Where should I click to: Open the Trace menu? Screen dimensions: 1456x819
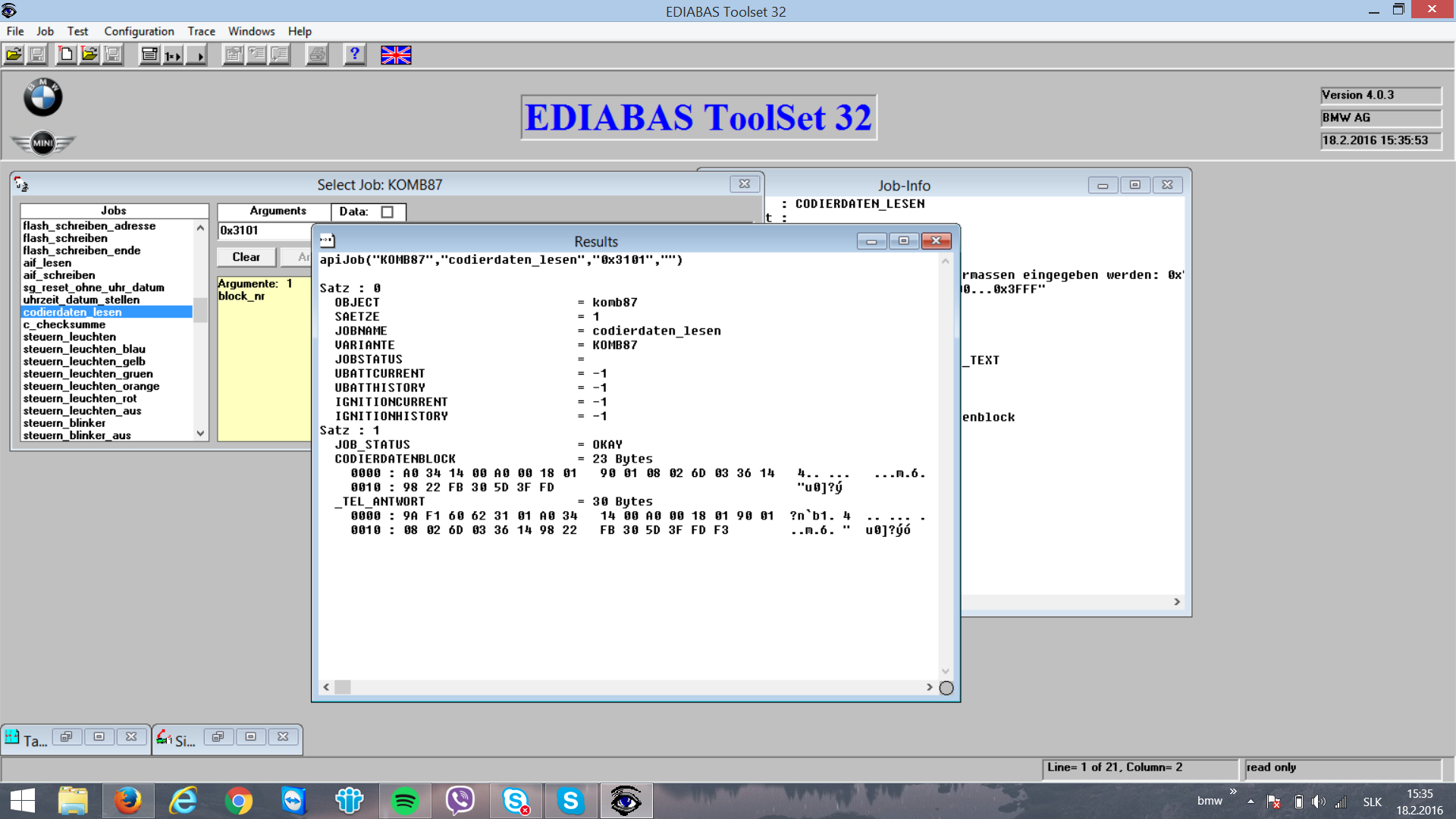[x=201, y=31]
